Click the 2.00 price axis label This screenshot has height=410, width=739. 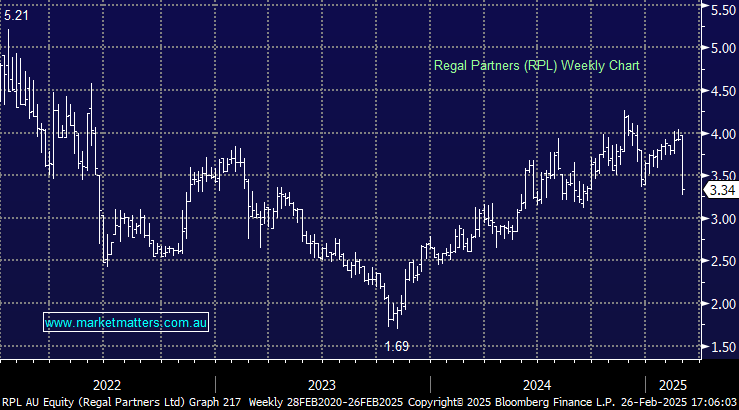pyautogui.click(x=723, y=304)
